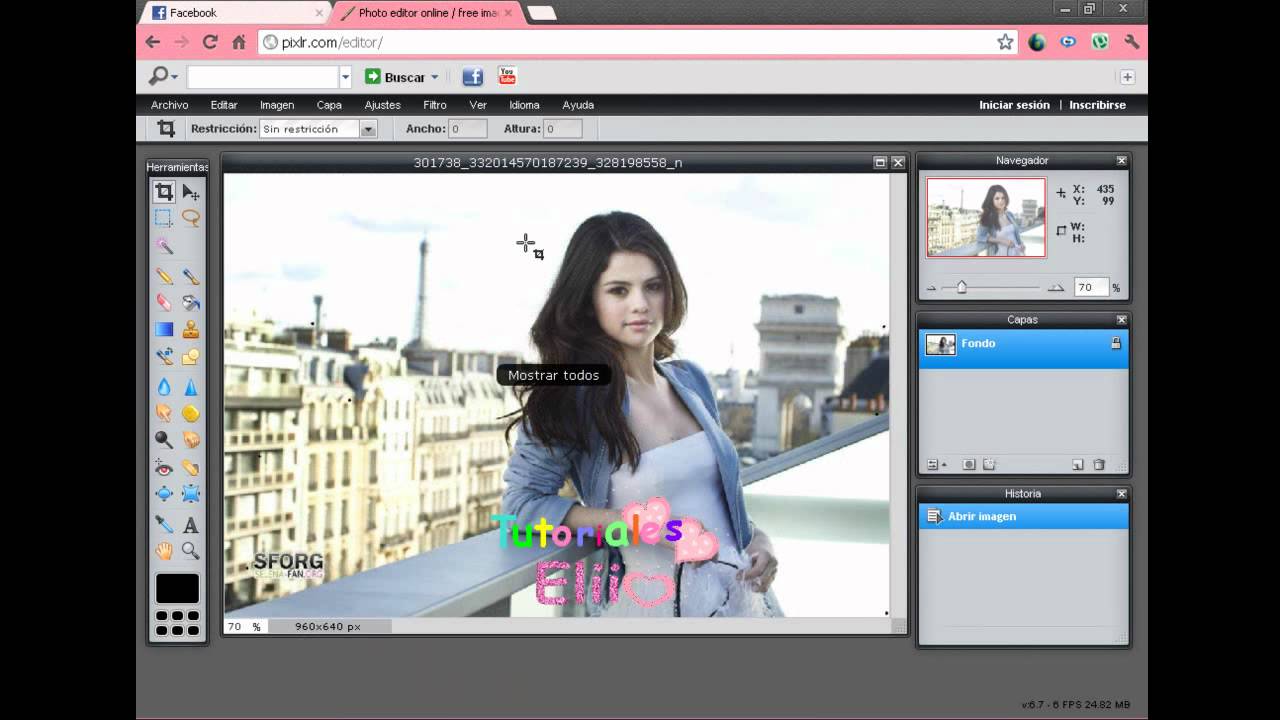
Task: Select the Spot Heal bandage tool
Action: (x=190, y=467)
